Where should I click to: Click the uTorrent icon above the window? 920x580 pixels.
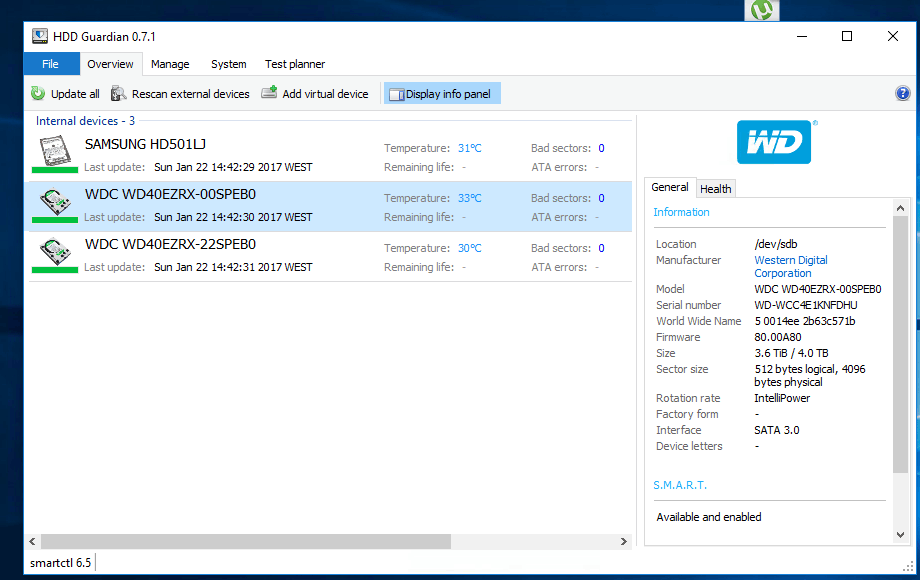point(762,10)
